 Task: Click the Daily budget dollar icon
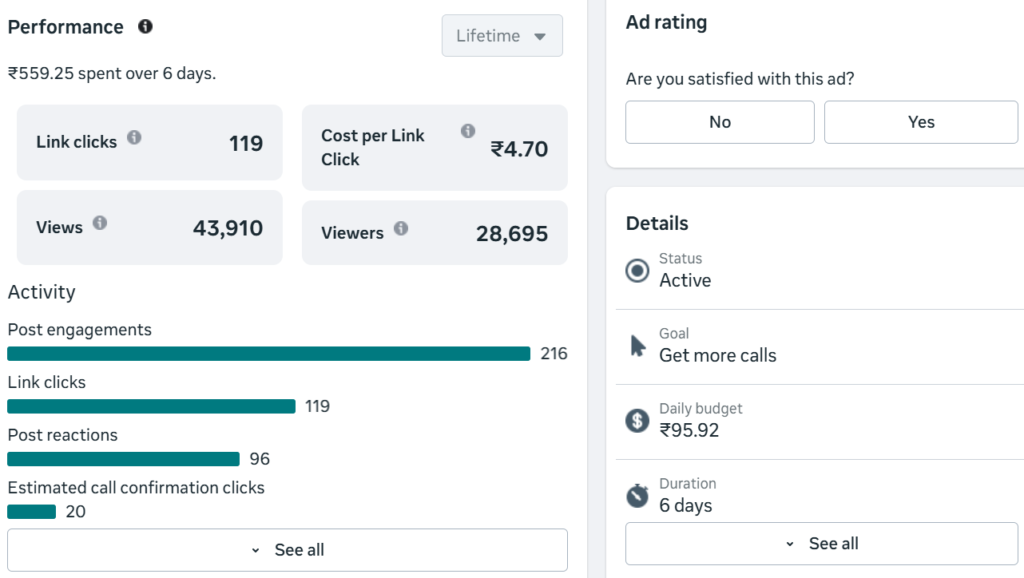[637, 421]
